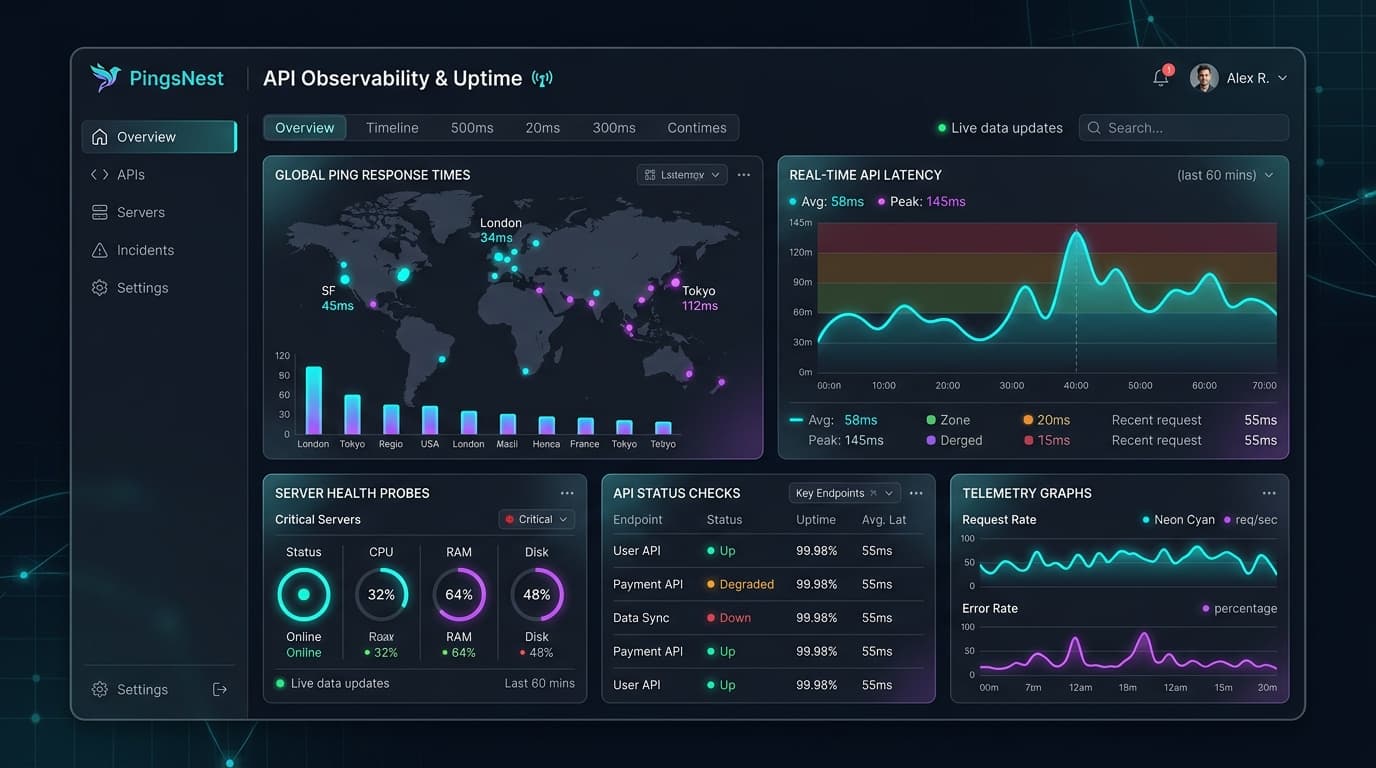Open the map view selector dropdown
Image resolution: width=1376 pixels, height=768 pixels.
point(682,175)
